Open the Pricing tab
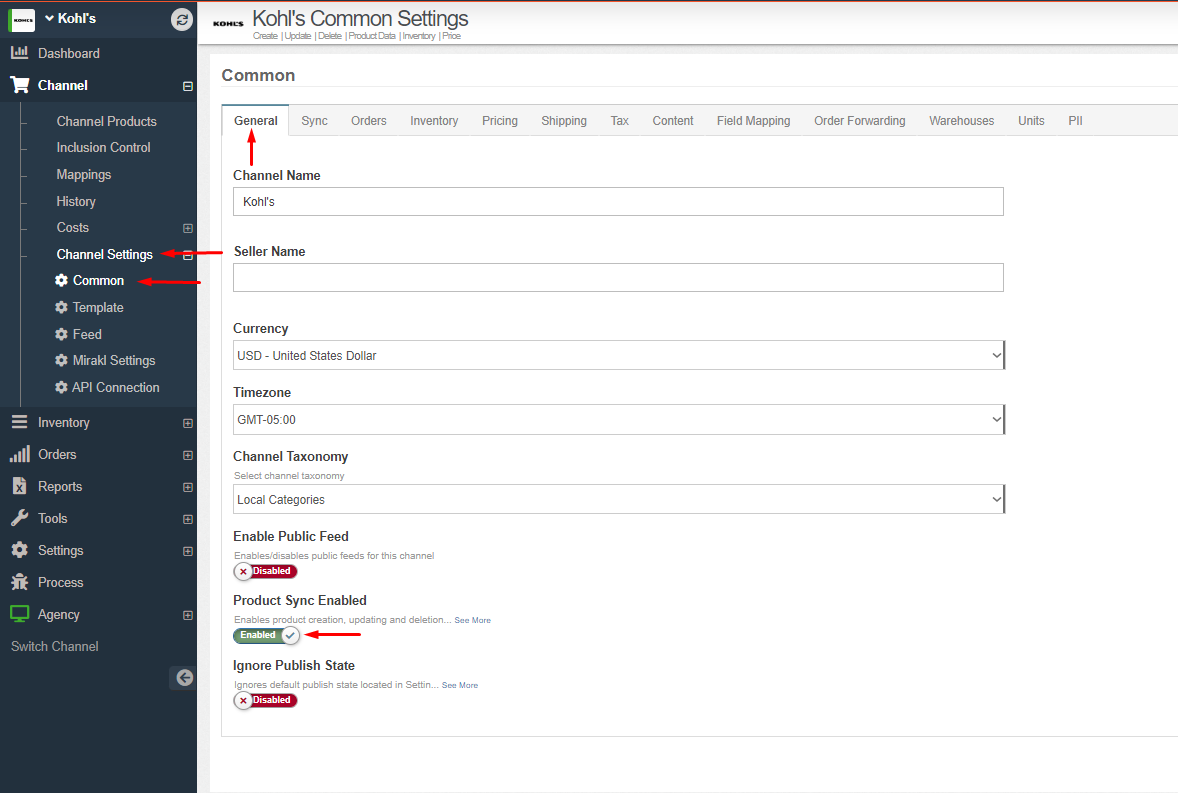 coord(500,121)
